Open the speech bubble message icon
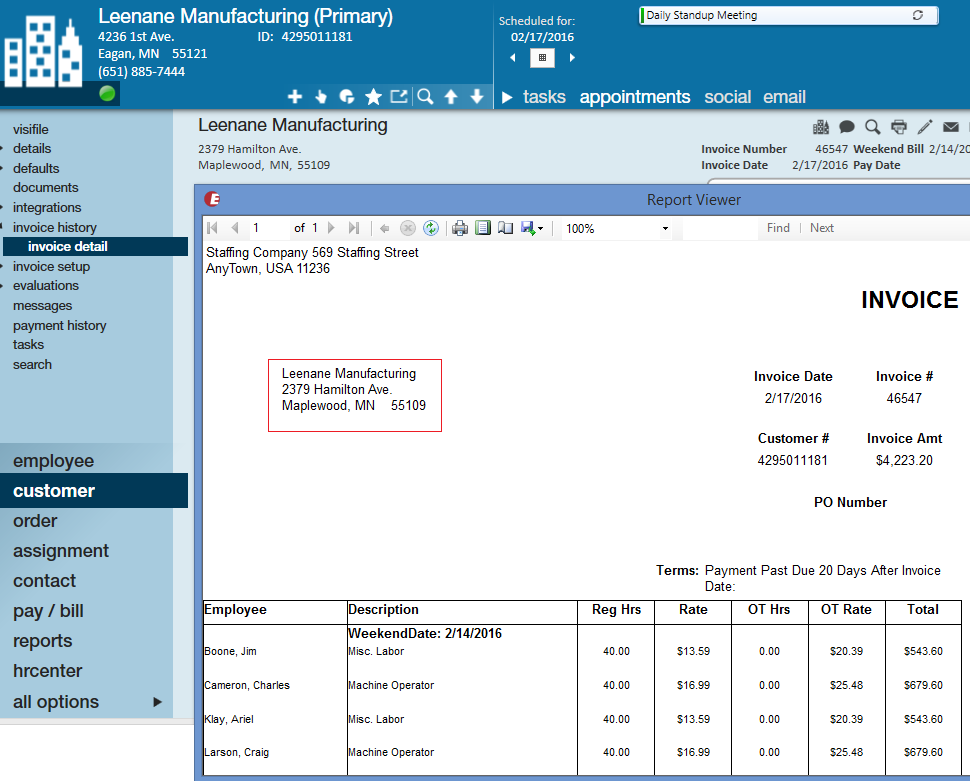Image resolution: width=970 pixels, height=781 pixels. pos(847,127)
